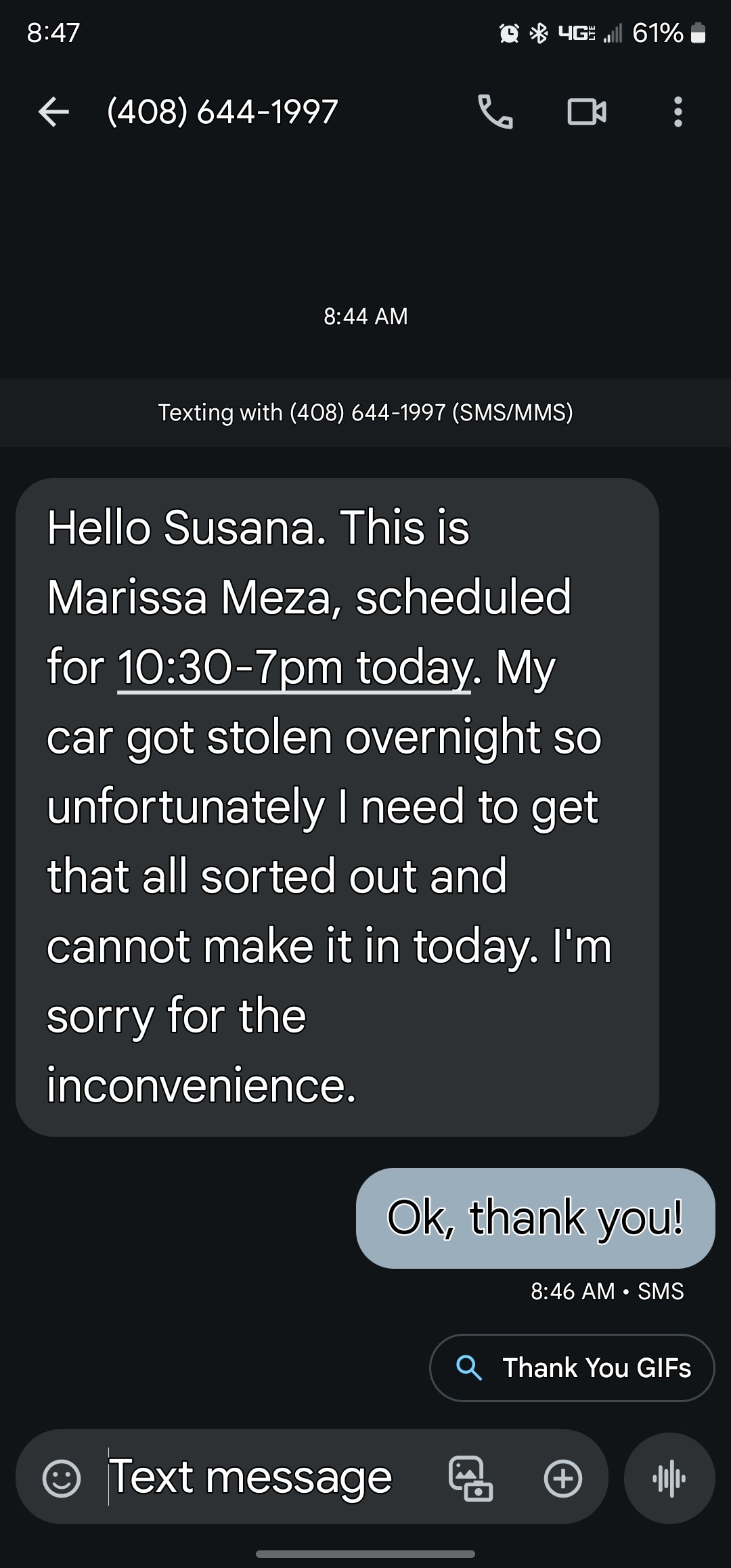Tap the battery indicator in status bar
The image size is (731, 1568).
click(x=699, y=33)
